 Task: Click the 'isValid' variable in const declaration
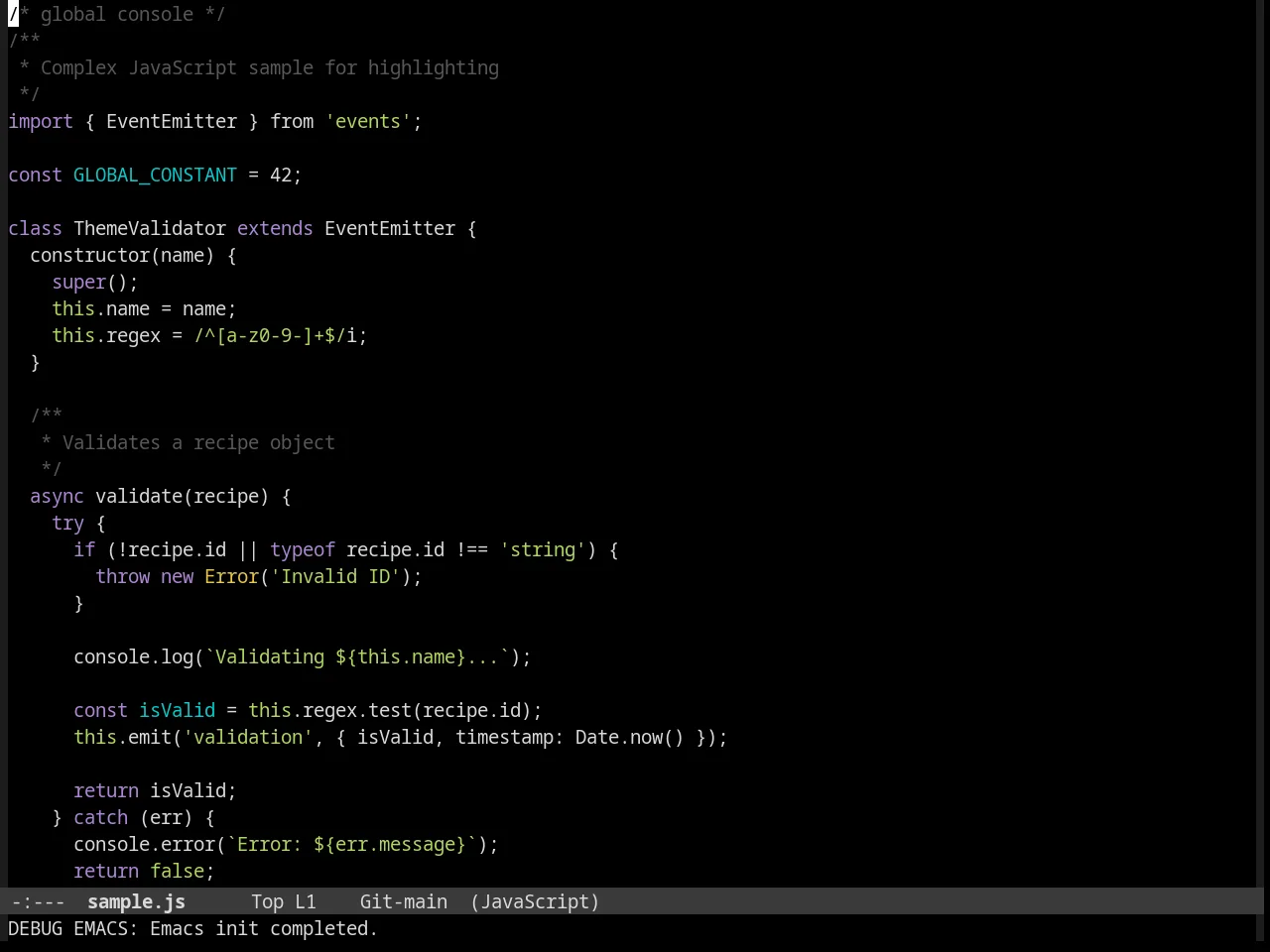click(x=177, y=710)
